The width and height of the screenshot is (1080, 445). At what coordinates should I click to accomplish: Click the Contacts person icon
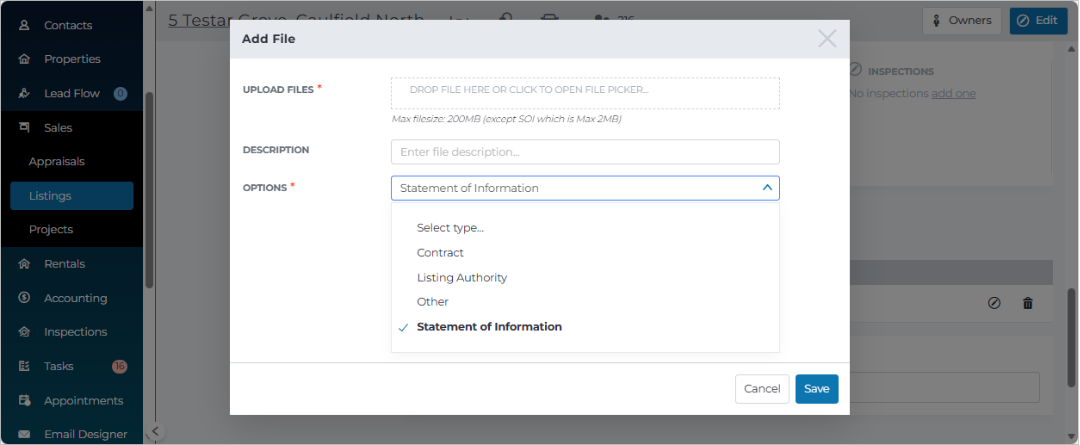[24, 25]
